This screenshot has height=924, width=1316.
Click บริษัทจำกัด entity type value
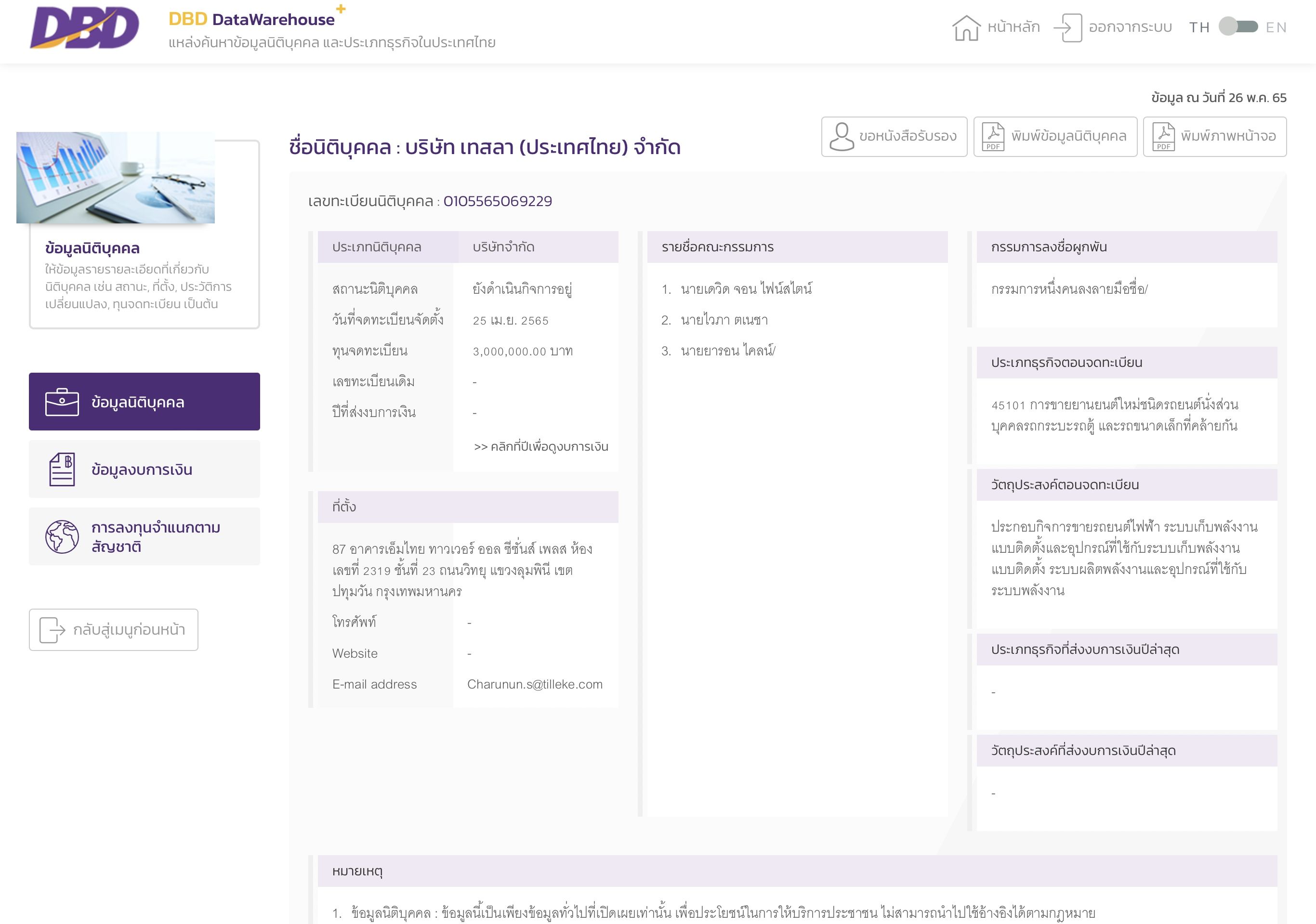tap(503, 247)
